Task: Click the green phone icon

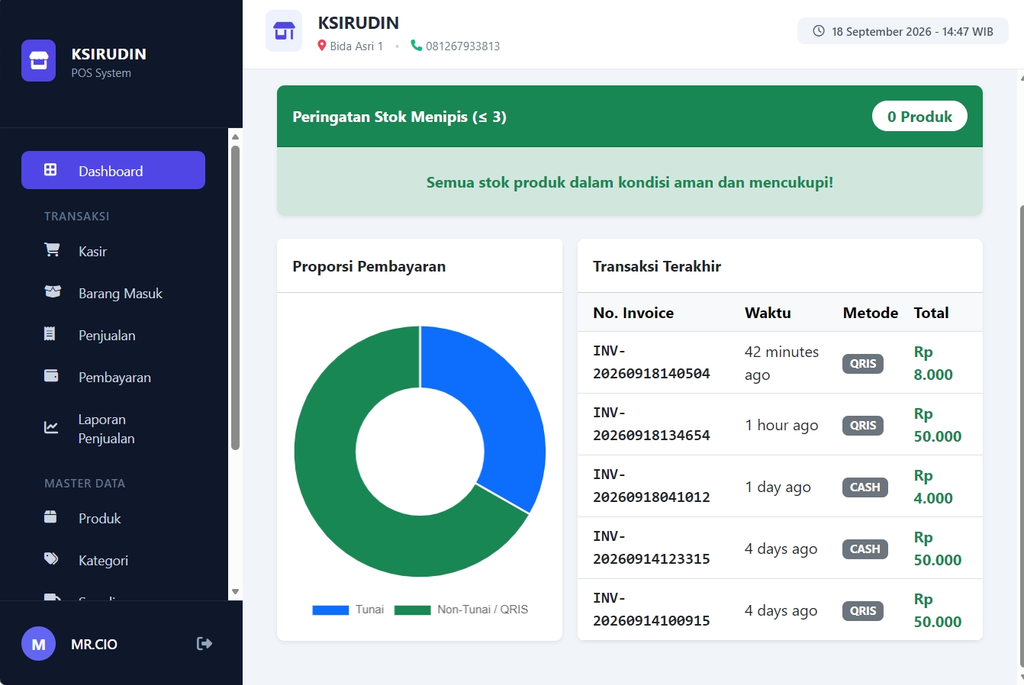Action: pyautogui.click(x=416, y=45)
